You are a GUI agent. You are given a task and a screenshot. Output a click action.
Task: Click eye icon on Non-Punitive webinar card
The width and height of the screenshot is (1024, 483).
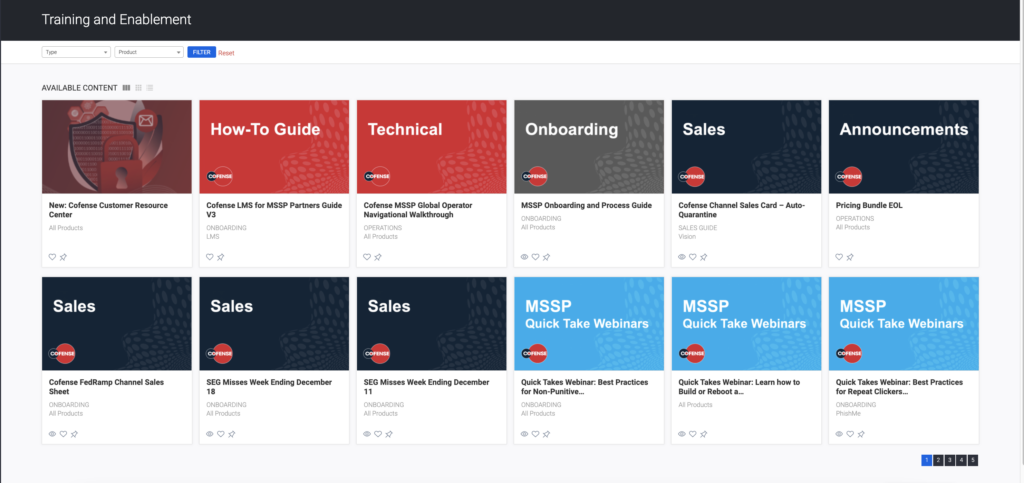click(x=524, y=434)
